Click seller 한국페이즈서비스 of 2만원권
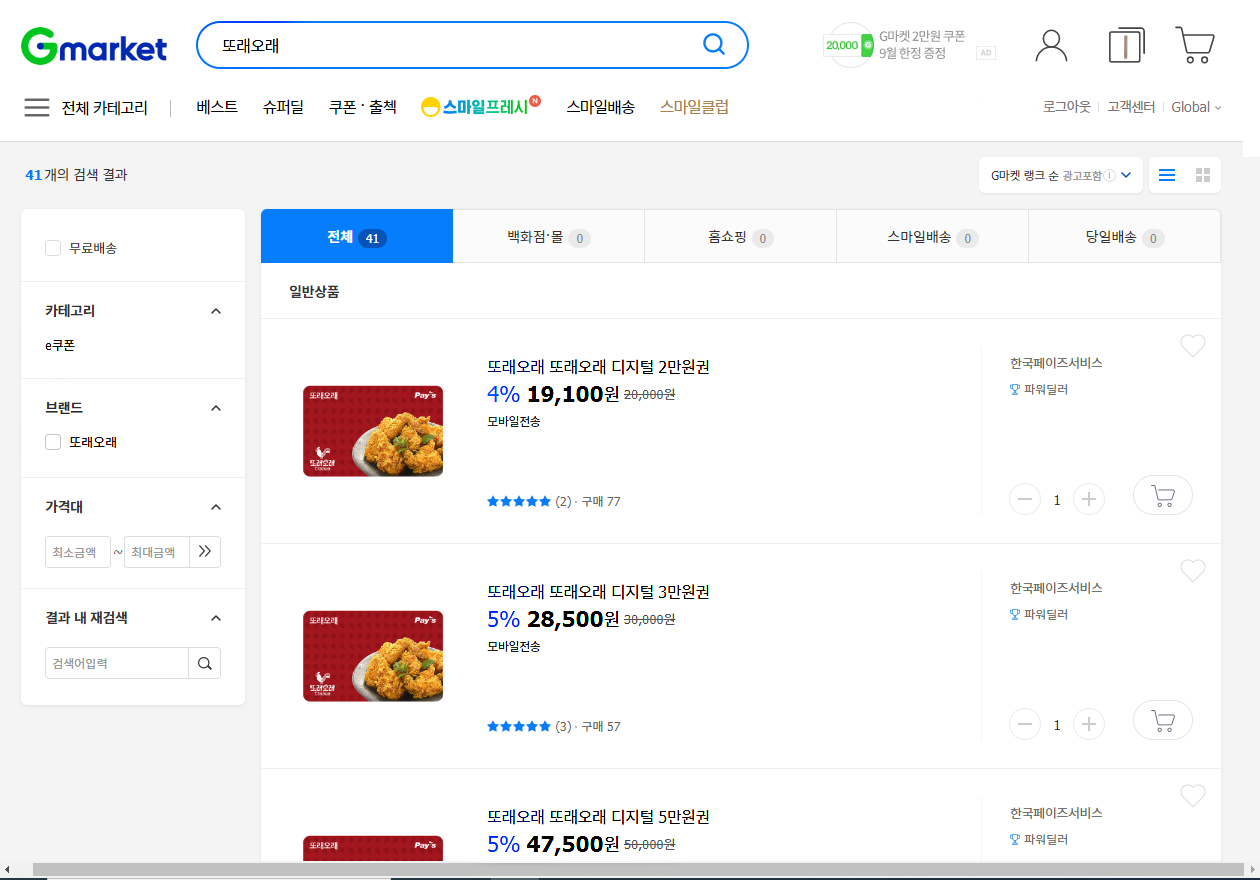Image resolution: width=1260 pixels, height=880 pixels. 1056,363
